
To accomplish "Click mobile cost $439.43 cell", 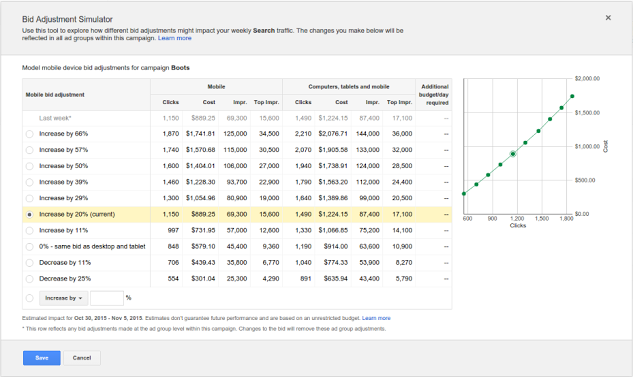I will click(203, 262).
